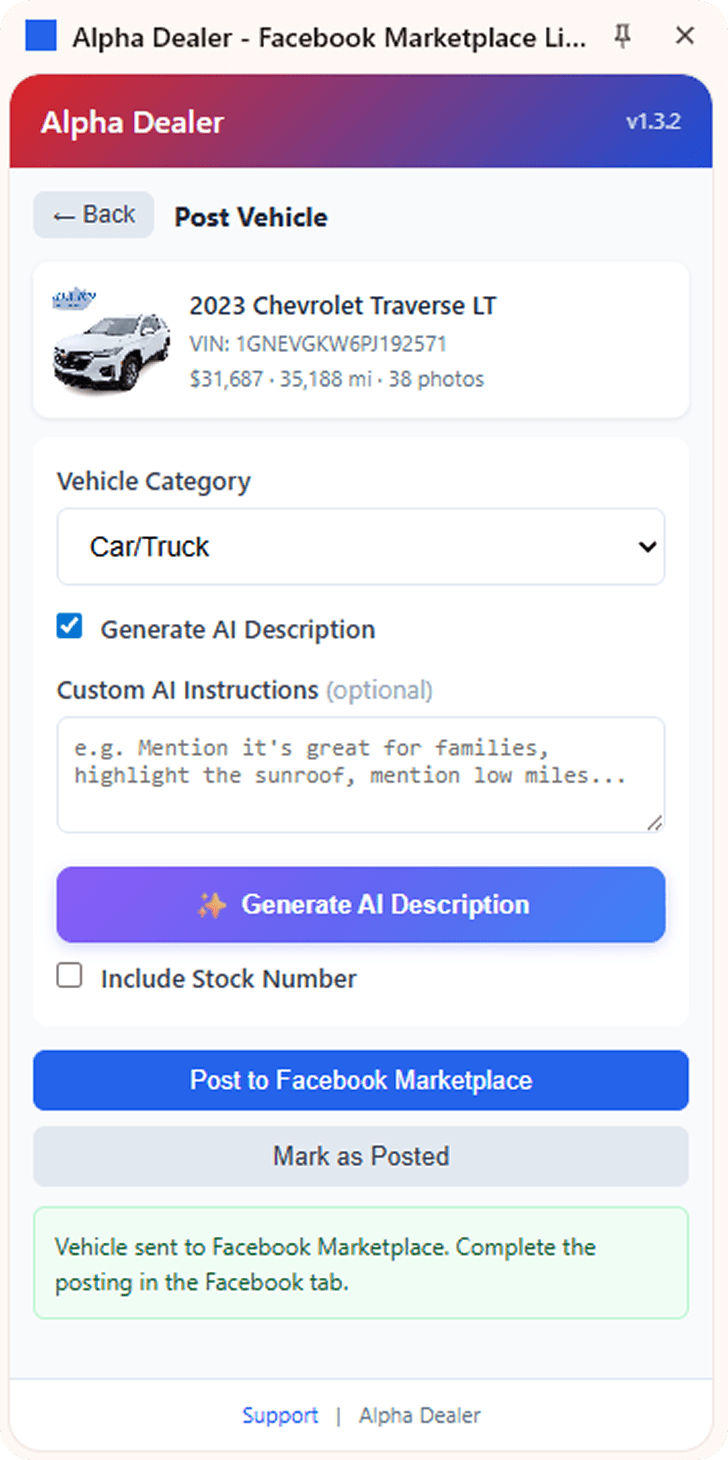This screenshot has width=728, height=1460.
Task: Click the sparkle icon on Generate button
Action: 211,905
